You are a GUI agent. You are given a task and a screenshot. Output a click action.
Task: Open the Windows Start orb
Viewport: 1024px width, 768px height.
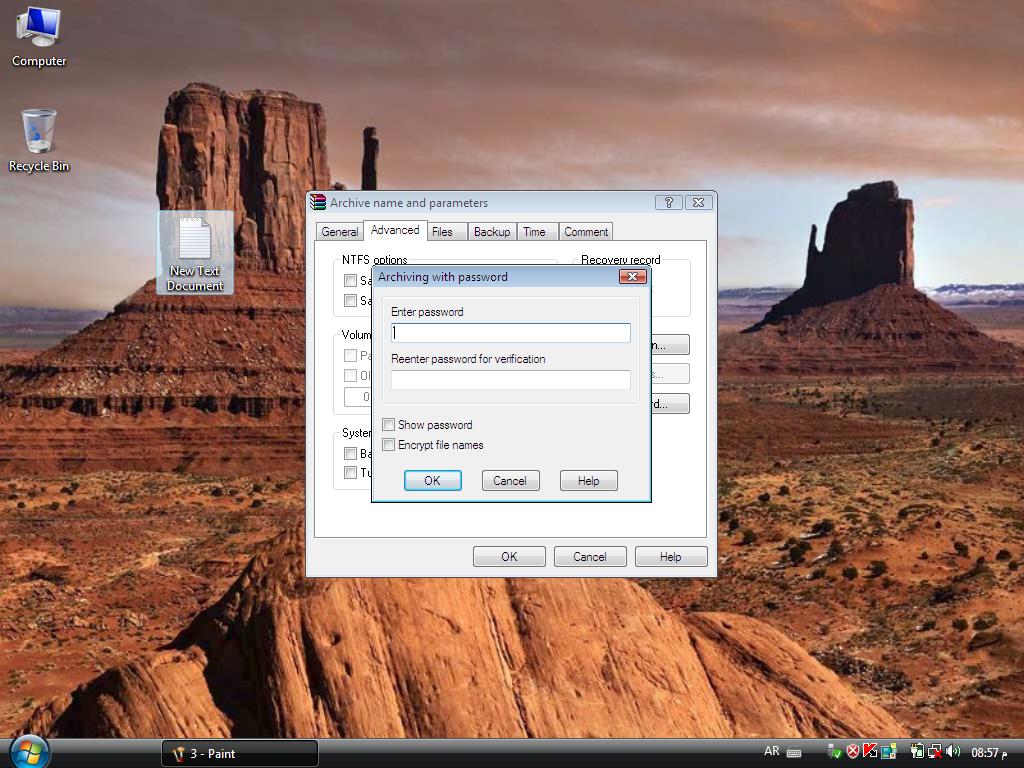28,751
